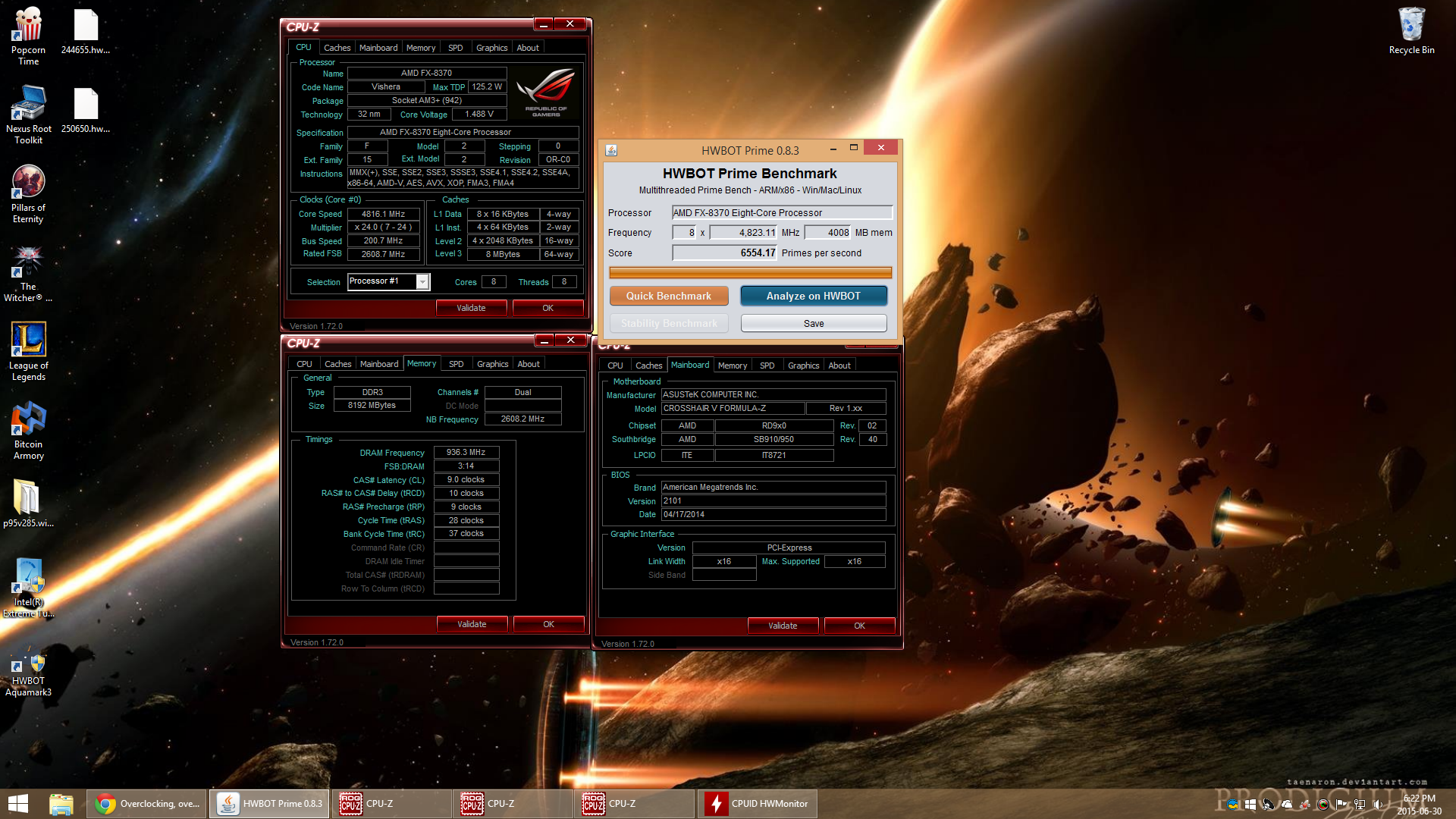Click OK in the Mainboard window
This screenshot has height=819, width=1456.
coord(859,626)
